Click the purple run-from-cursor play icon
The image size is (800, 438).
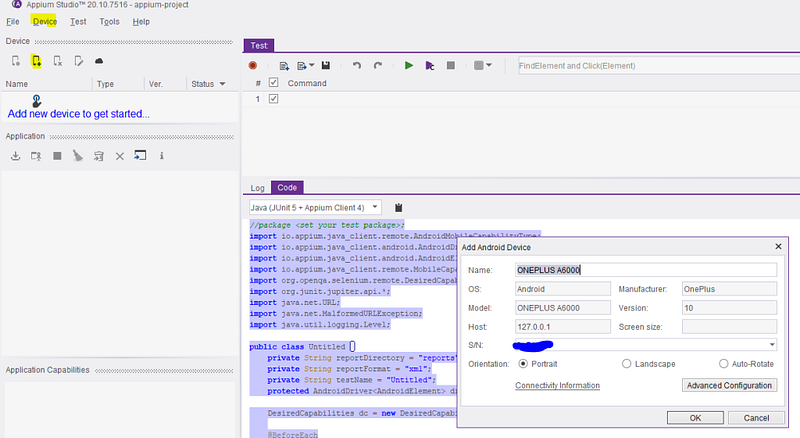430,65
